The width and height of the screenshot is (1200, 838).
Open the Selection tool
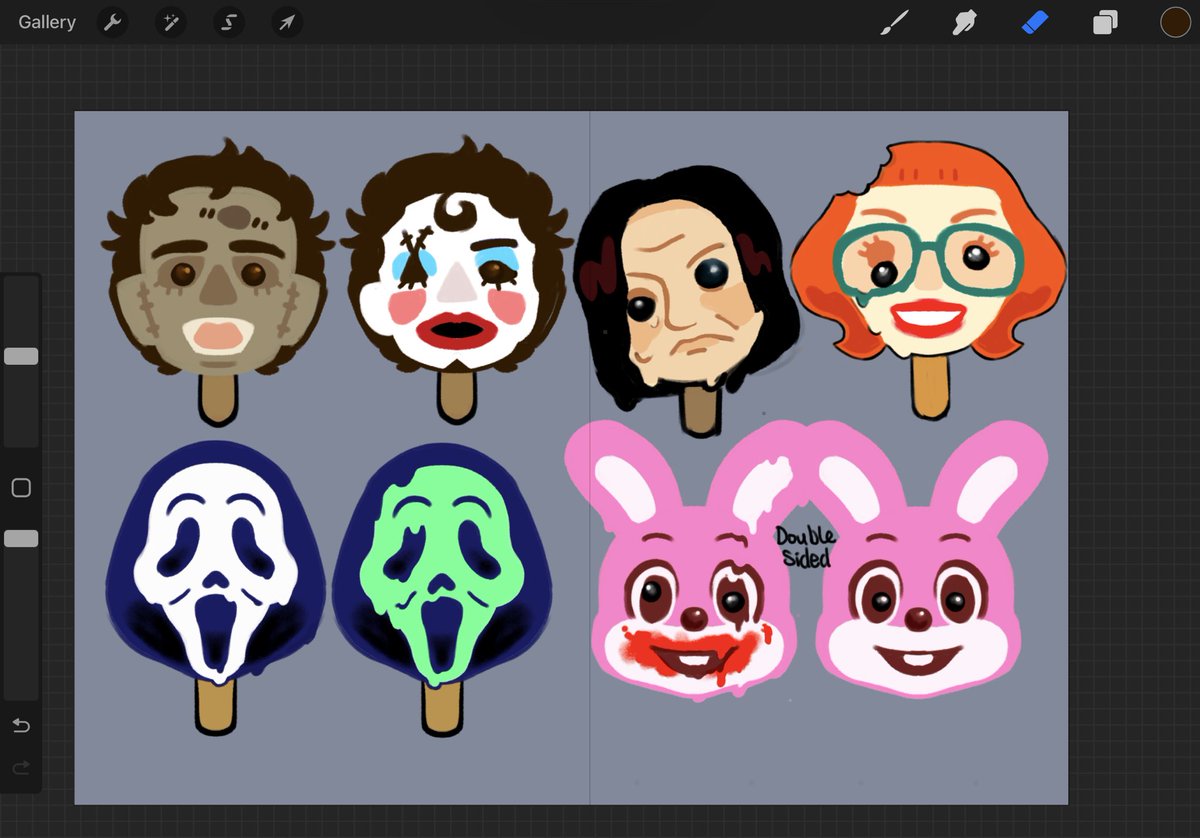click(x=229, y=22)
